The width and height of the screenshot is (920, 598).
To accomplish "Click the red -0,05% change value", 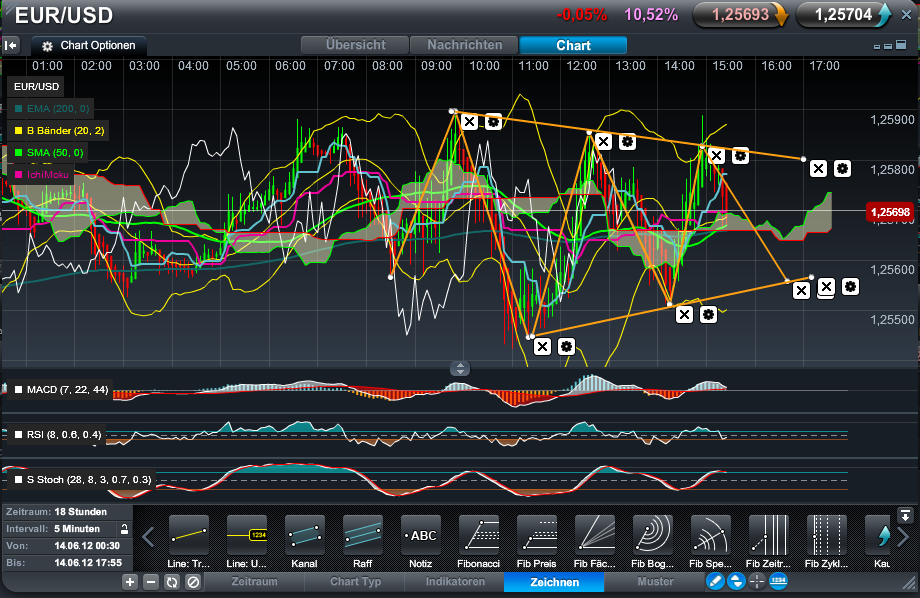I will pyautogui.click(x=581, y=15).
